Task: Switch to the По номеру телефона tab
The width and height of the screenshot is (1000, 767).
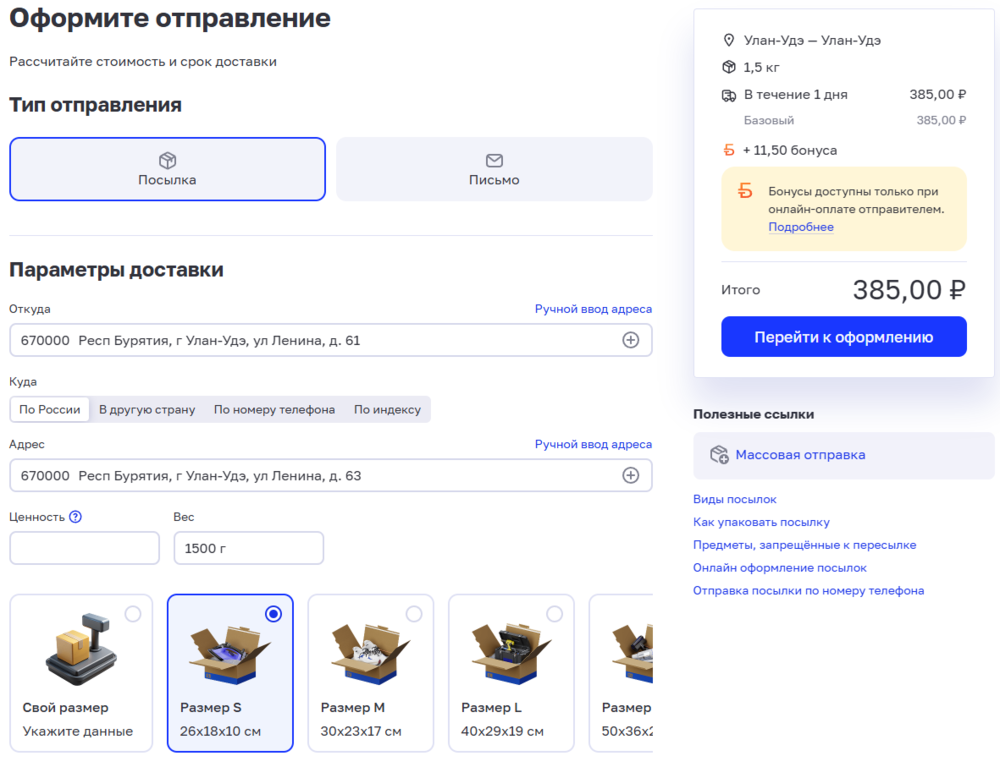Action: pyautogui.click(x=274, y=409)
